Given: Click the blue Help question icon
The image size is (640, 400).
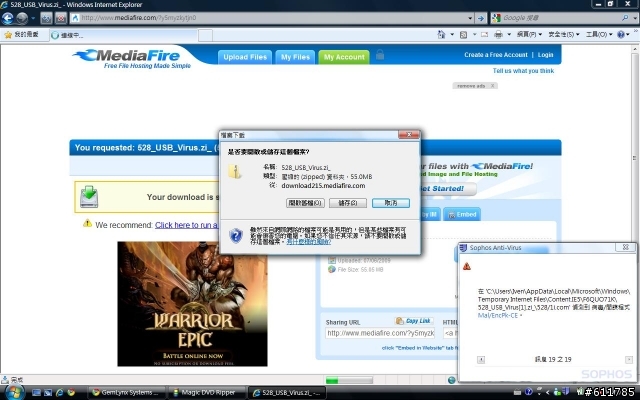Looking at the screenshot, I should (621, 35).
